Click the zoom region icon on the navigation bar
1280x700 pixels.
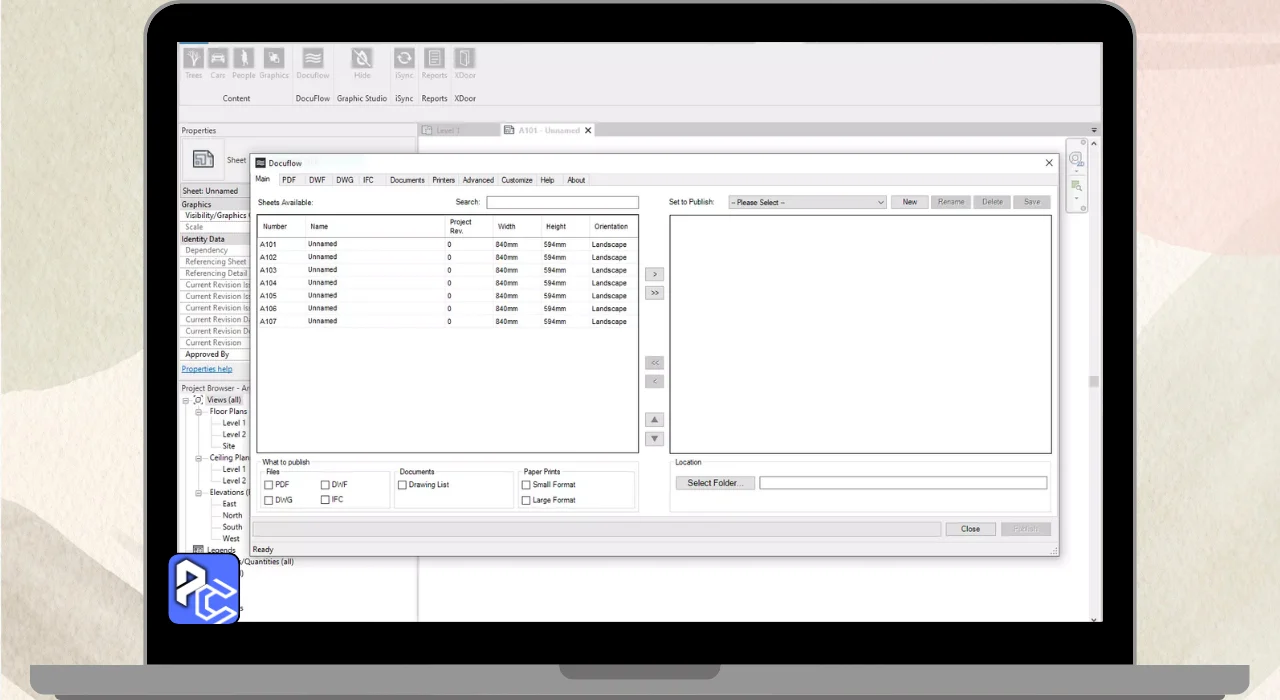point(1077,186)
